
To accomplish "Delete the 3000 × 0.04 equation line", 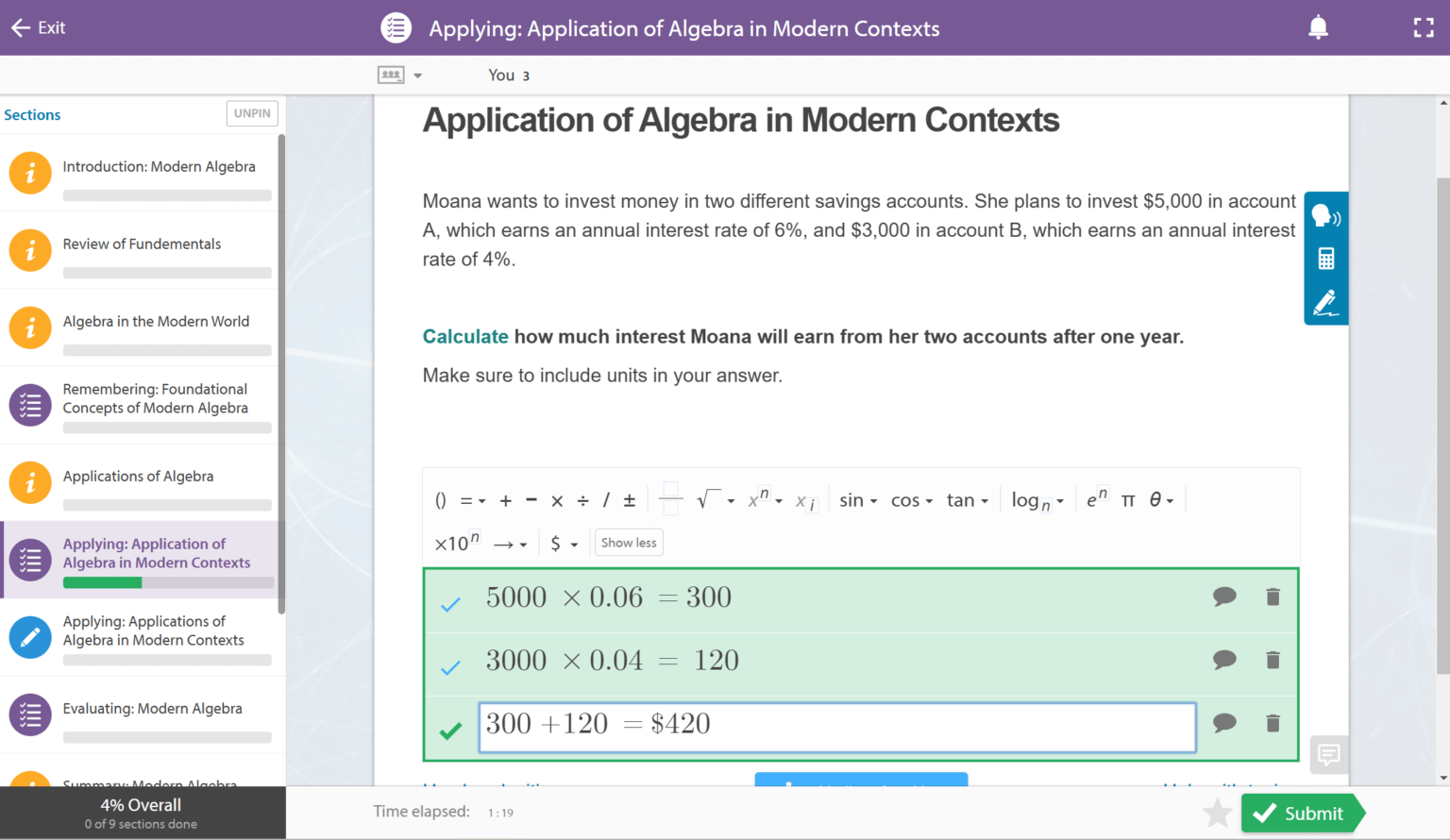I will click(x=1273, y=660).
